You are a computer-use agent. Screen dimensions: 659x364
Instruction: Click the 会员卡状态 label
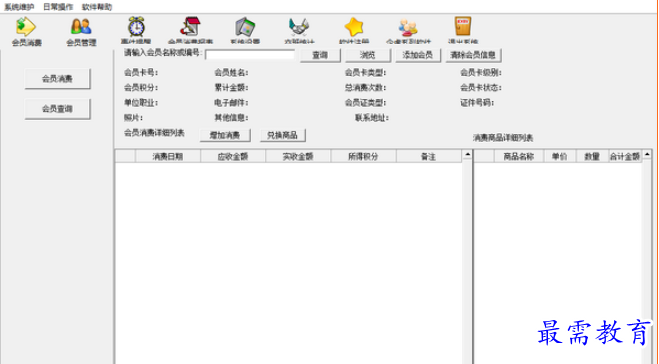(x=480, y=88)
